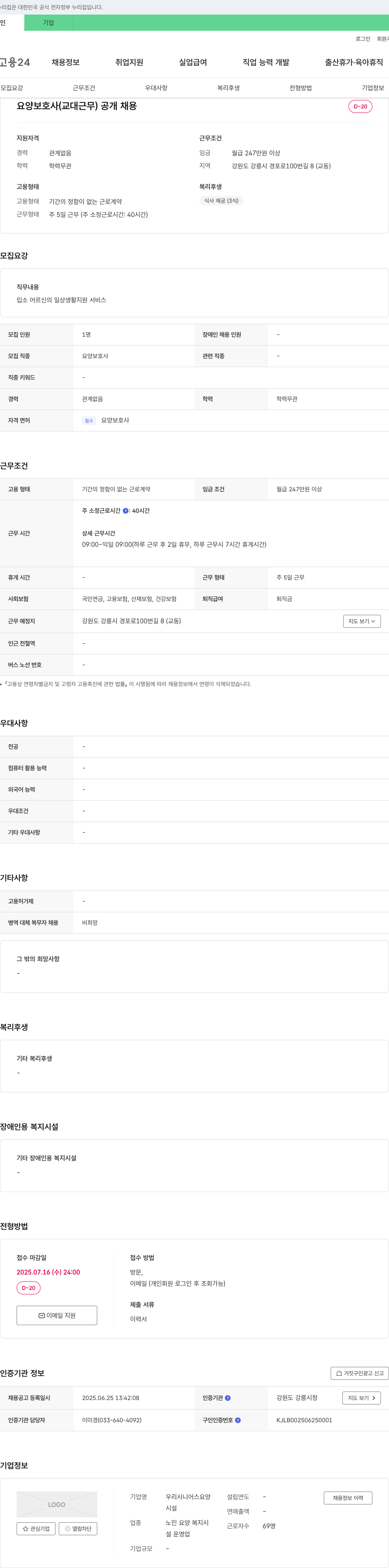Click the help icon next to 주 소정근로시간

(x=126, y=511)
